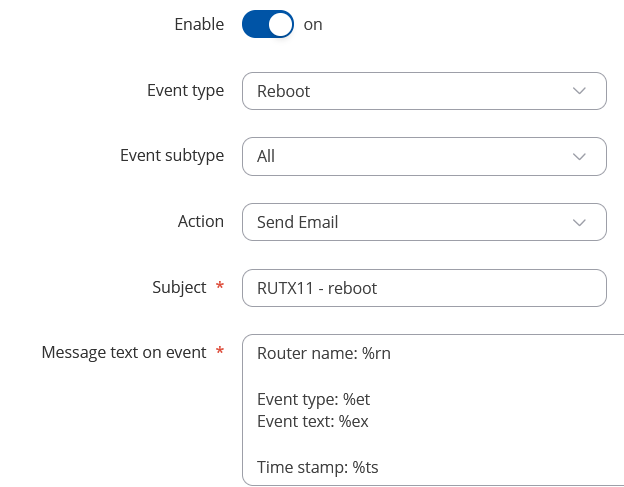This screenshot has height=487, width=624.
Task: Open the Action dropdown showing Send Email
Action: [424, 222]
